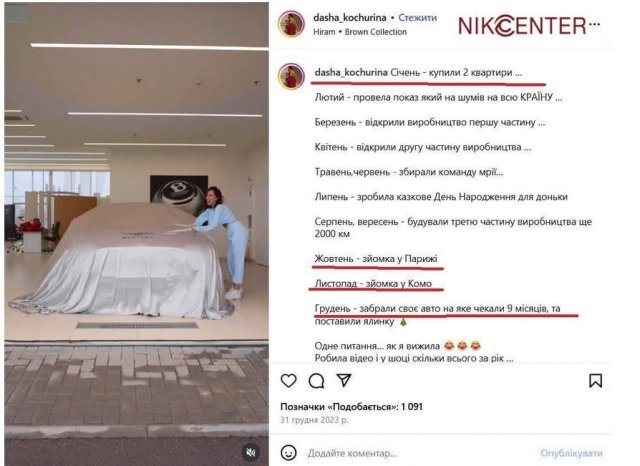View likes count Позначки «Подобається»: 1 091
The height and width of the screenshot is (466, 640).
point(351,406)
